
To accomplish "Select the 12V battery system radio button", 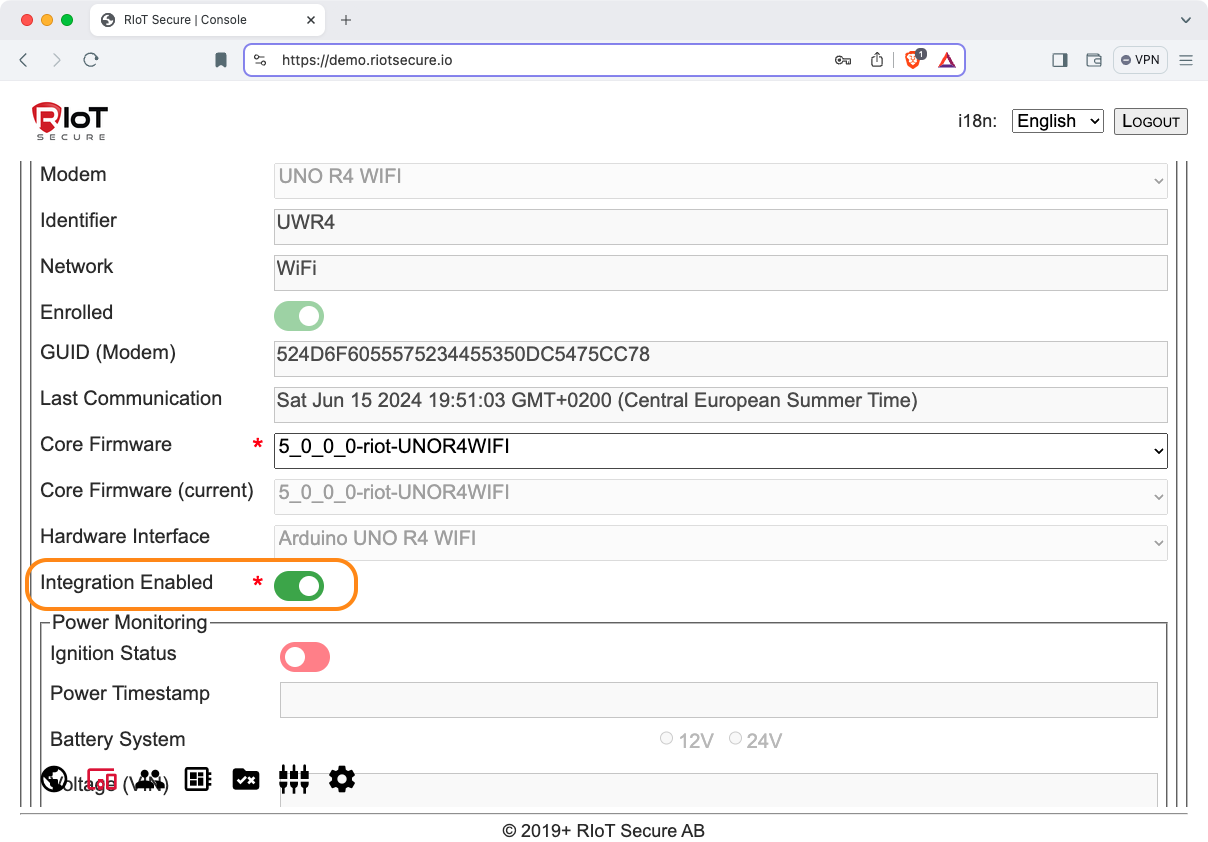I will pos(667,739).
